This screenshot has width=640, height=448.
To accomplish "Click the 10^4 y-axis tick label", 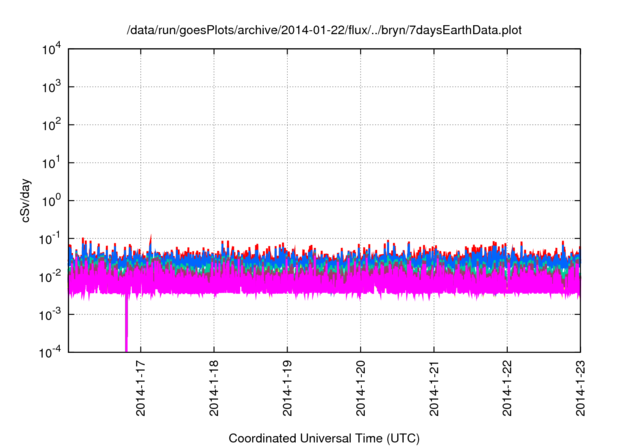I will pos(52,49).
